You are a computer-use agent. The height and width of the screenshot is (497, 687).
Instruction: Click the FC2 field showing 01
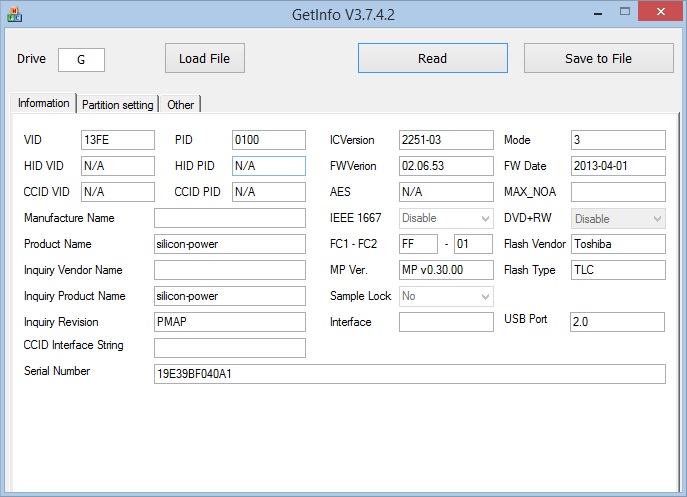(473, 244)
